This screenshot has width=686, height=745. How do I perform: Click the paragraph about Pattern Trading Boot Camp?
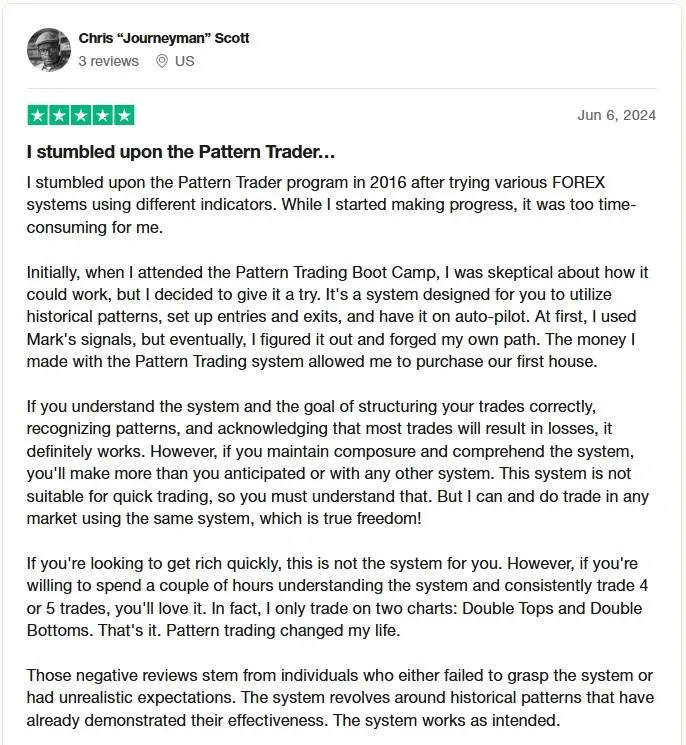point(338,317)
